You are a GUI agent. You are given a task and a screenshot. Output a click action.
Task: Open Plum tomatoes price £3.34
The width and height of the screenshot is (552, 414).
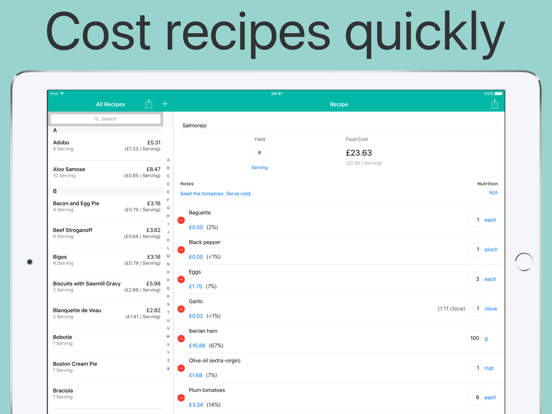click(x=196, y=405)
